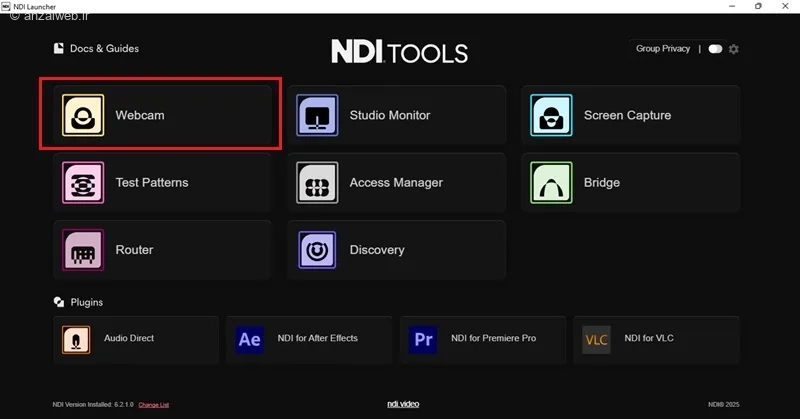Click the Group Privacy label
Screen dimensions: 800x419
[663, 48]
